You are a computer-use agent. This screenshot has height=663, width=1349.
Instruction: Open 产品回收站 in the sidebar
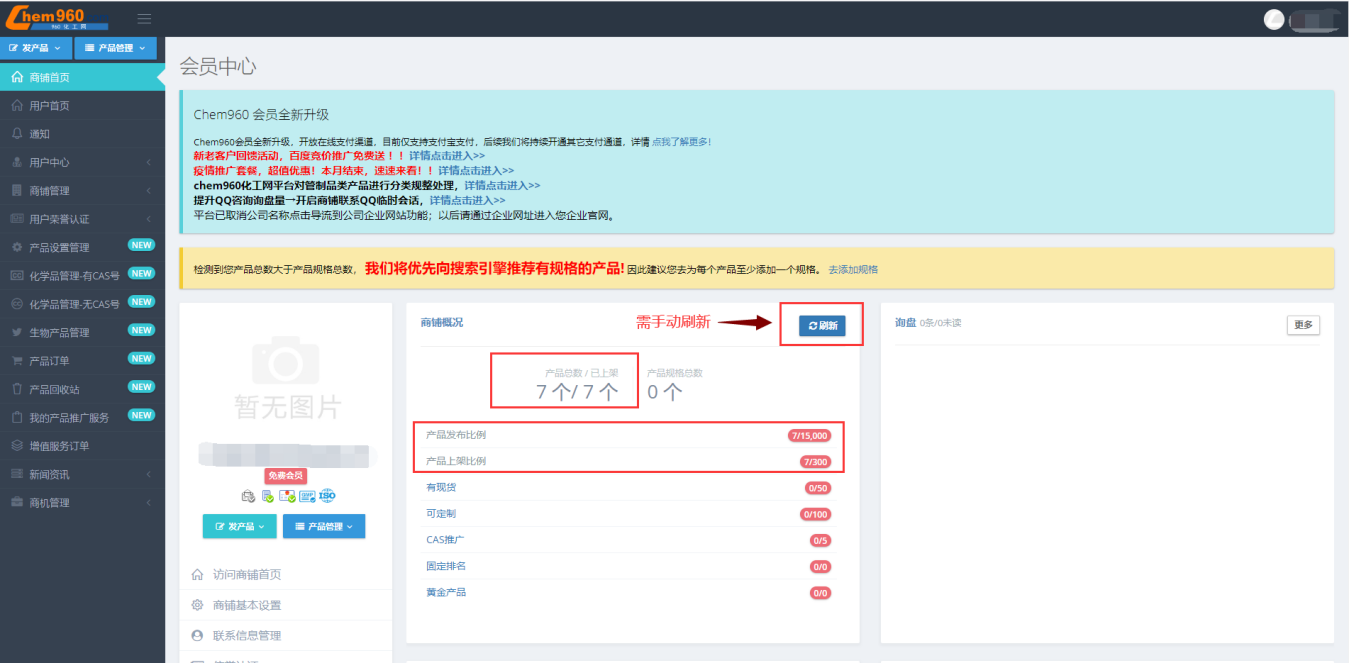tap(82, 389)
